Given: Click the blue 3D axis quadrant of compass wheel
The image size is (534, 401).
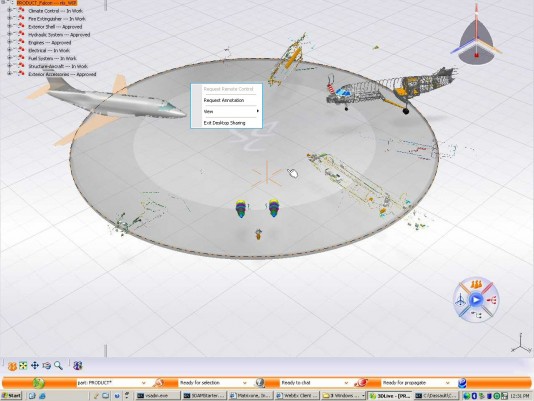Looking at the screenshot, I should (x=460, y=300).
